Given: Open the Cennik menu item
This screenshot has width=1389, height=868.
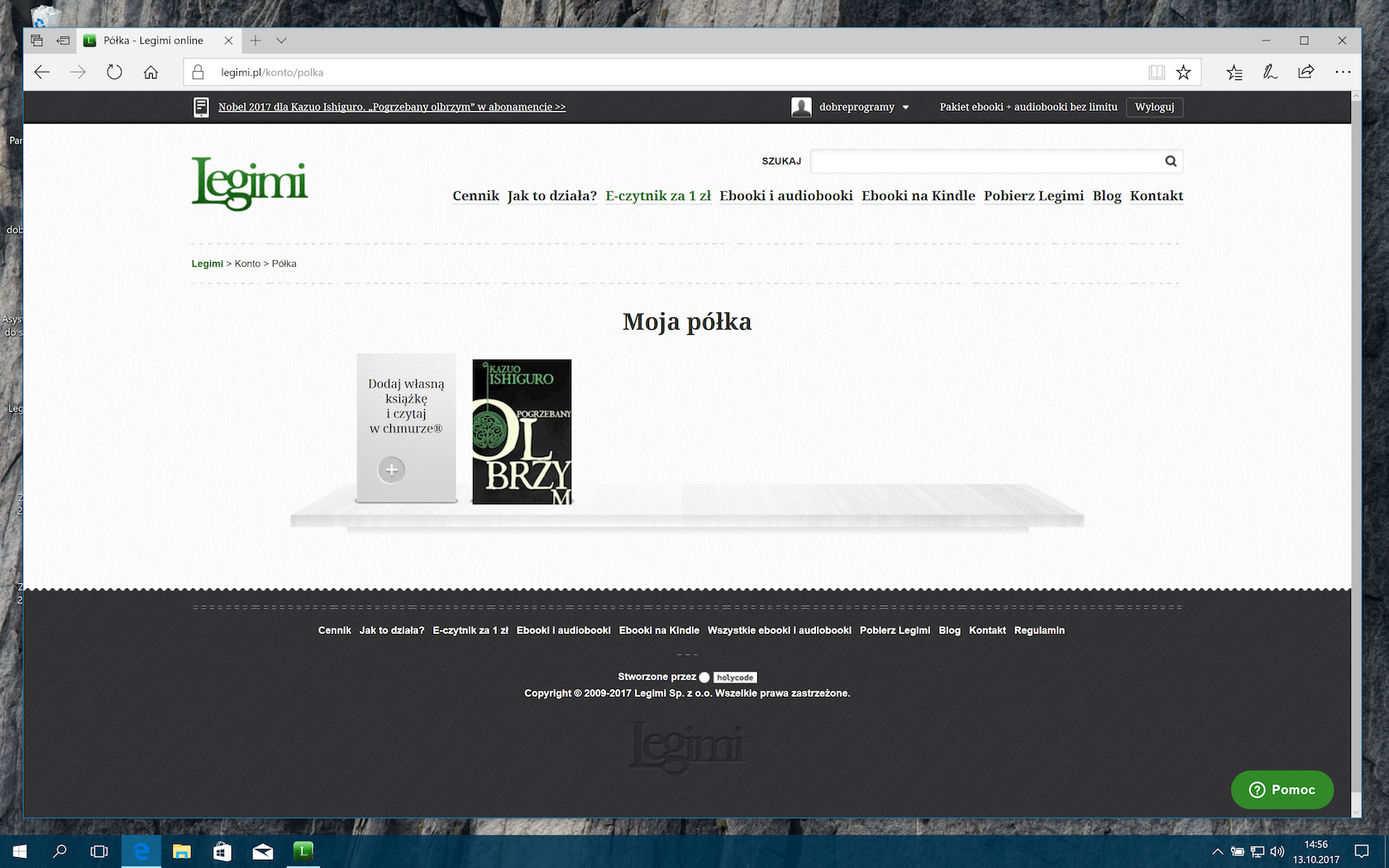Looking at the screenshot, I should [x=476, y=196].
